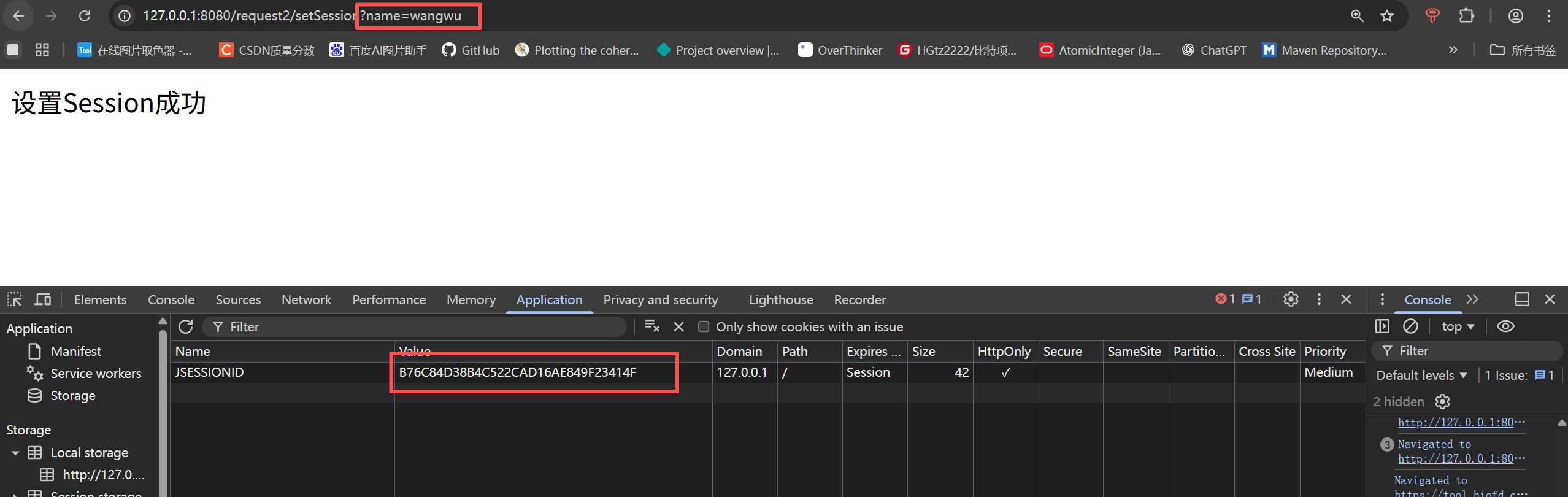This screenshot has width=1568, height=497.
Task: Toggle the device toolbar emulation
Action: [43, 299]
